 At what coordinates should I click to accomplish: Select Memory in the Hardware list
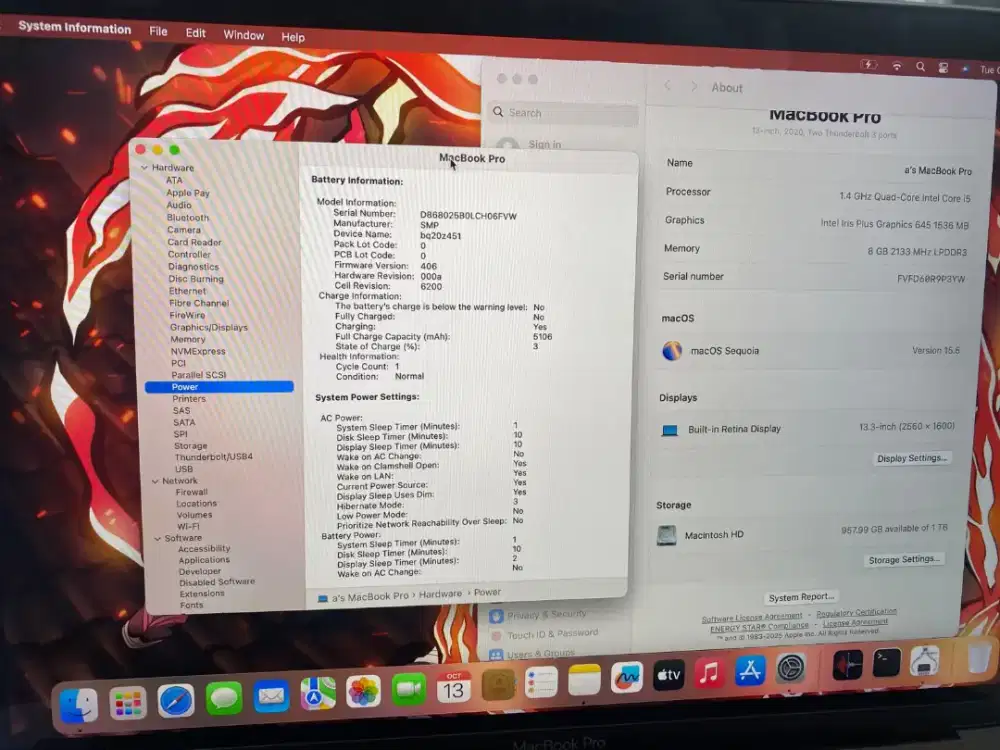coord(188,339)
